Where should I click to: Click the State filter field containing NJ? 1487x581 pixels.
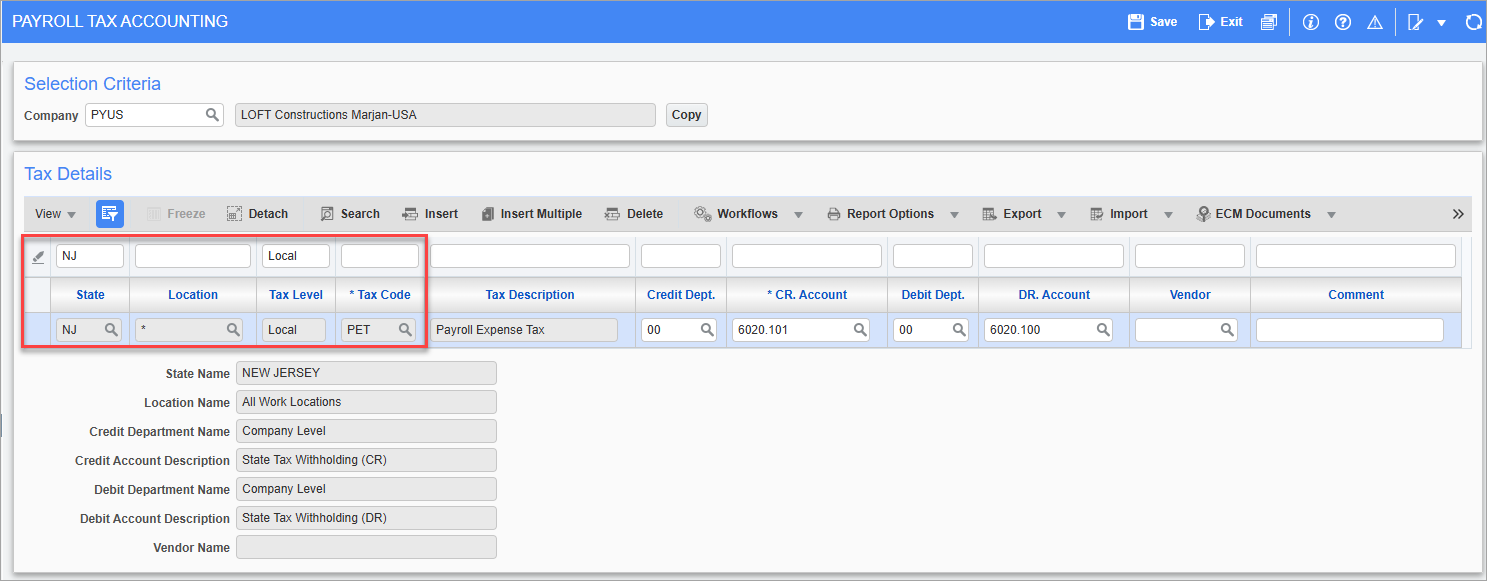pyautogui.click(x=90, y=256)
